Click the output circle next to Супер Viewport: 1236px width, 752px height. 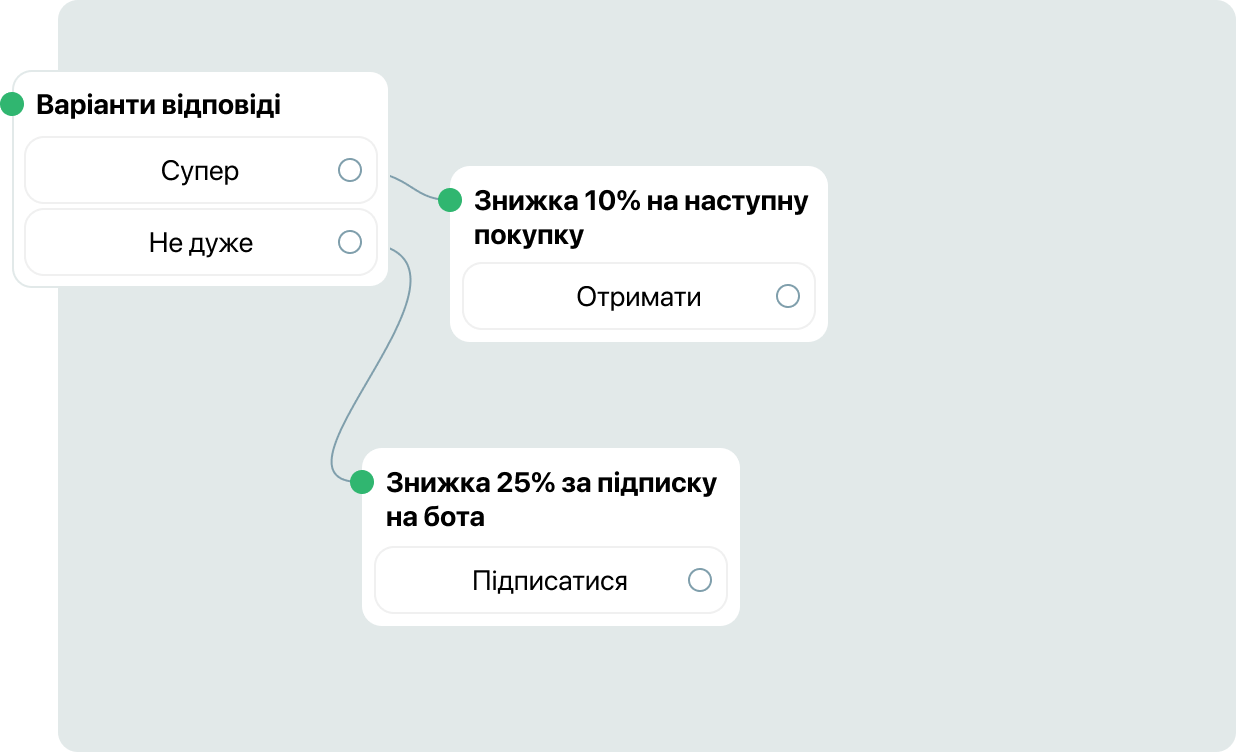[350, 170]
